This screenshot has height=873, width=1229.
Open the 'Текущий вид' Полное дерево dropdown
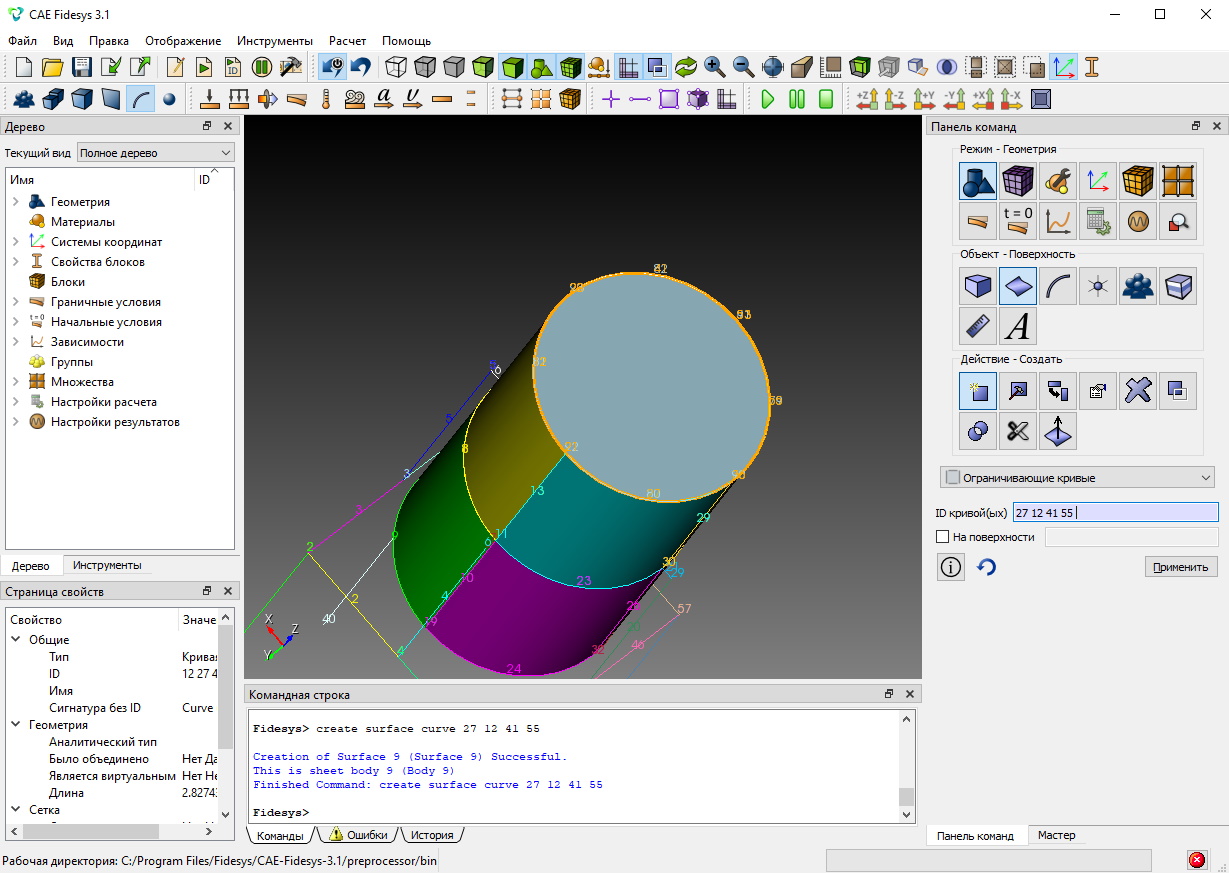tap(156, 153)
